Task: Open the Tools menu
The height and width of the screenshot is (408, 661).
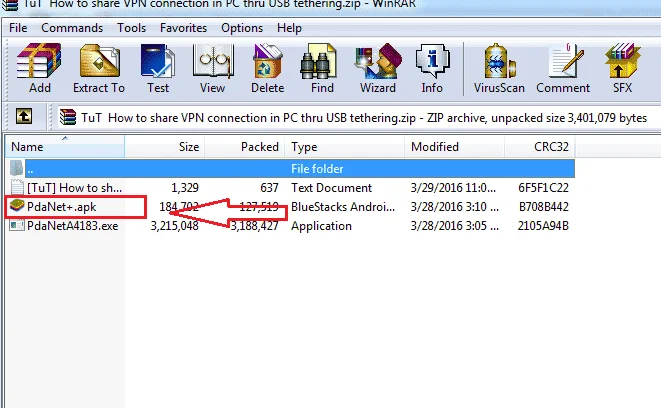Action: pyautogui.click(x=132, y=28)
